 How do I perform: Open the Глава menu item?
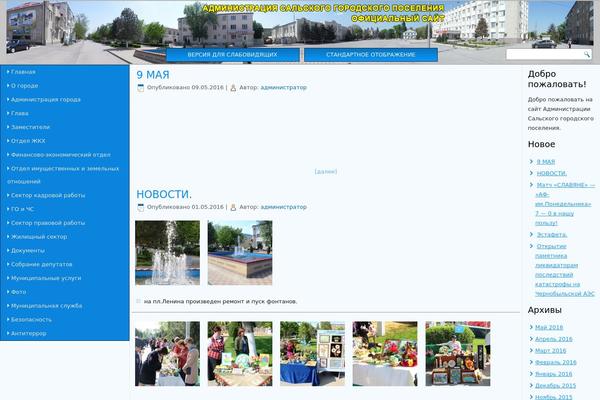coord(20,113)
